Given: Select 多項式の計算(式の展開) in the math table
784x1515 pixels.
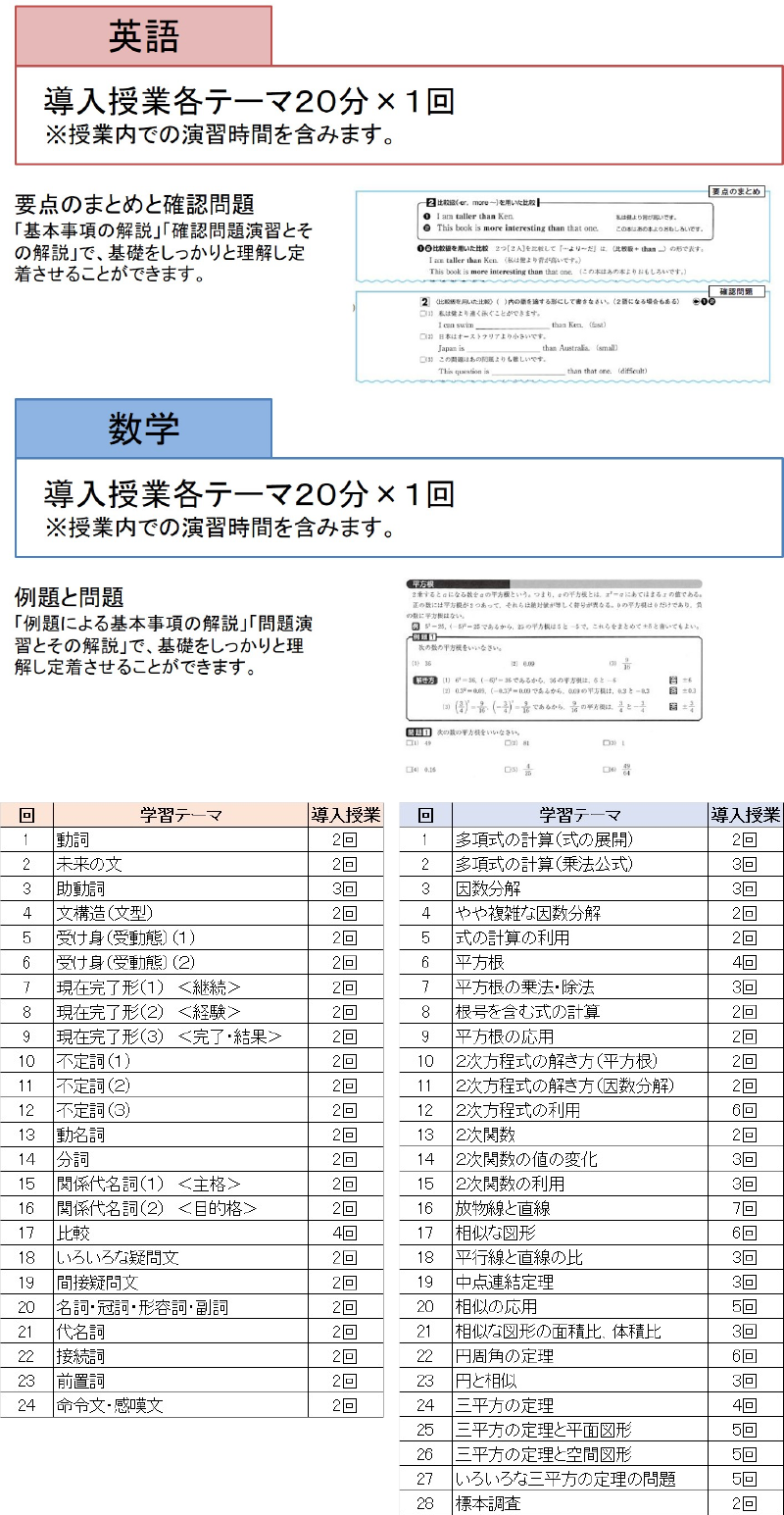Looking at the screenshot, I should coord(580,839).
